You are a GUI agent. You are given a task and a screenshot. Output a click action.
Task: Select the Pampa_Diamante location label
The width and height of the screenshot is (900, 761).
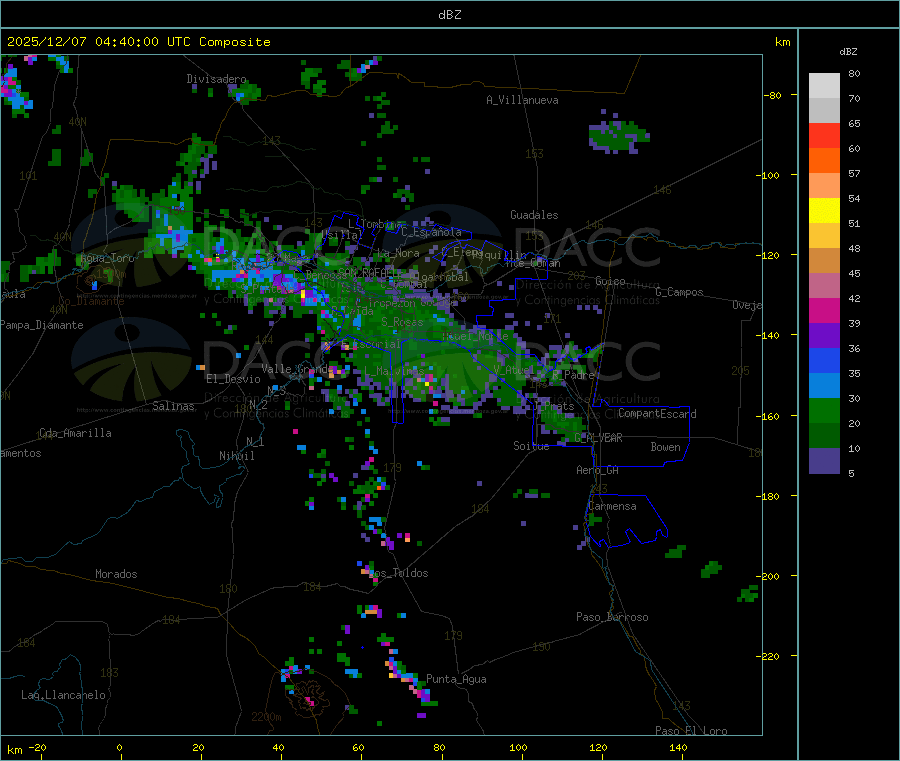pos(42,325)
